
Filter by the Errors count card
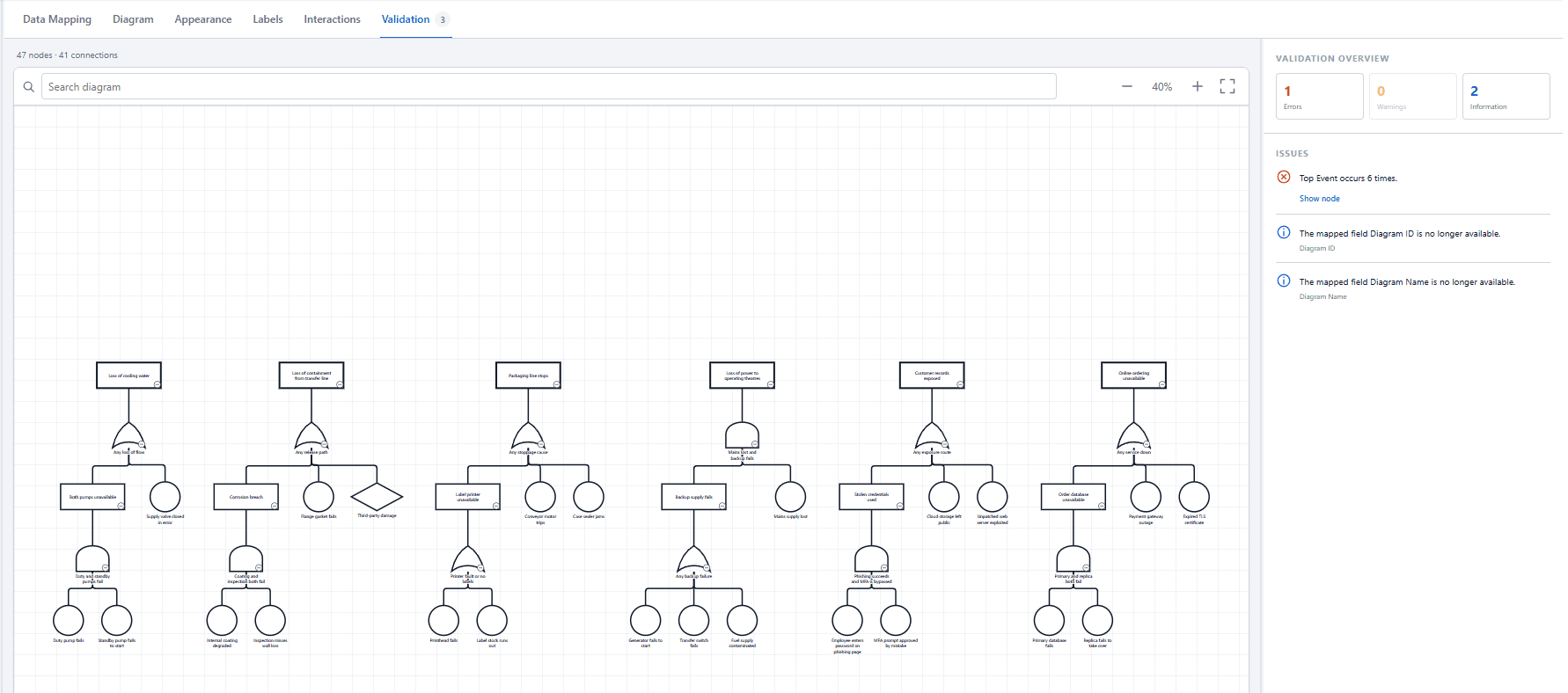(1319, 96)
